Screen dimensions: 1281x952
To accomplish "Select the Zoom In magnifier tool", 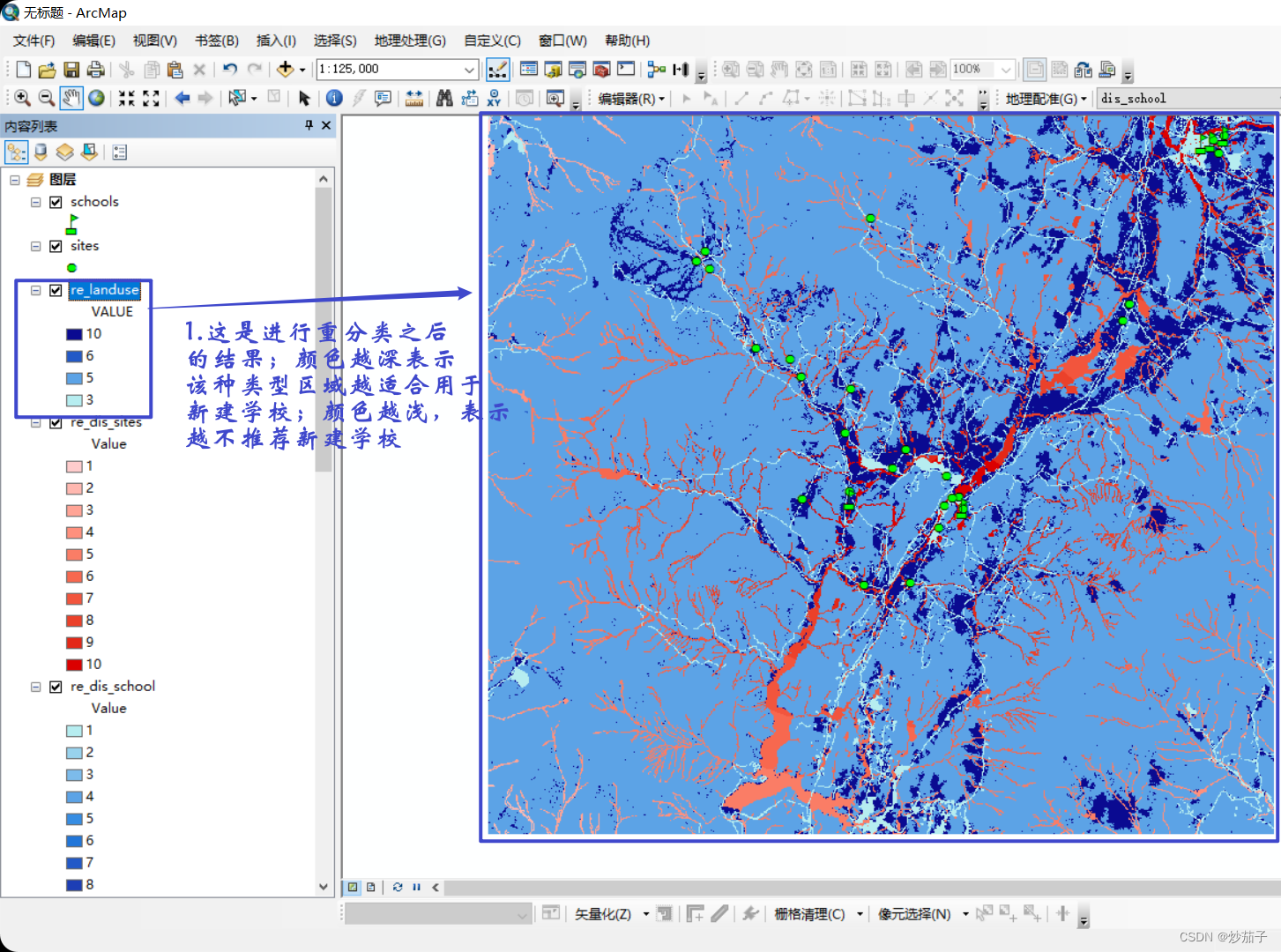I will 23,98.
